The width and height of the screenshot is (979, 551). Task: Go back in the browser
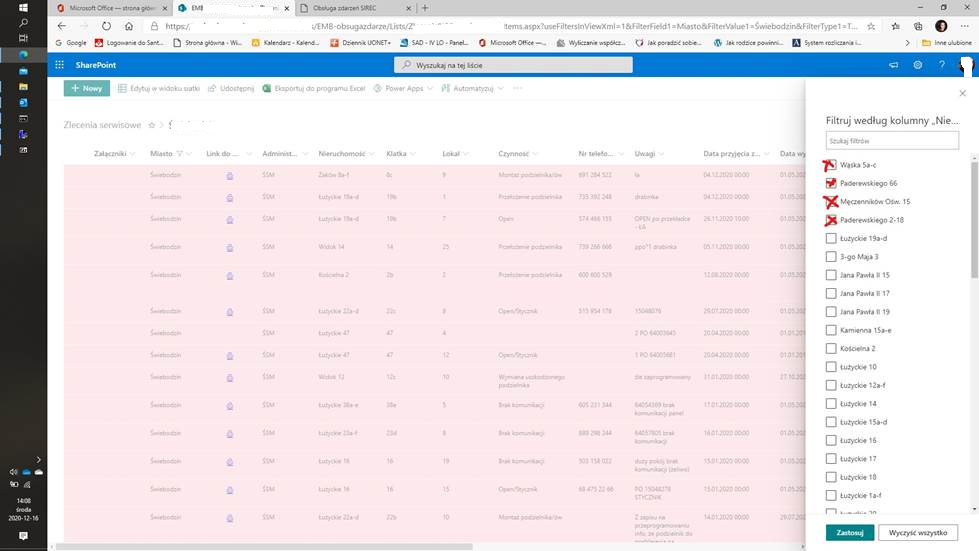61,26
